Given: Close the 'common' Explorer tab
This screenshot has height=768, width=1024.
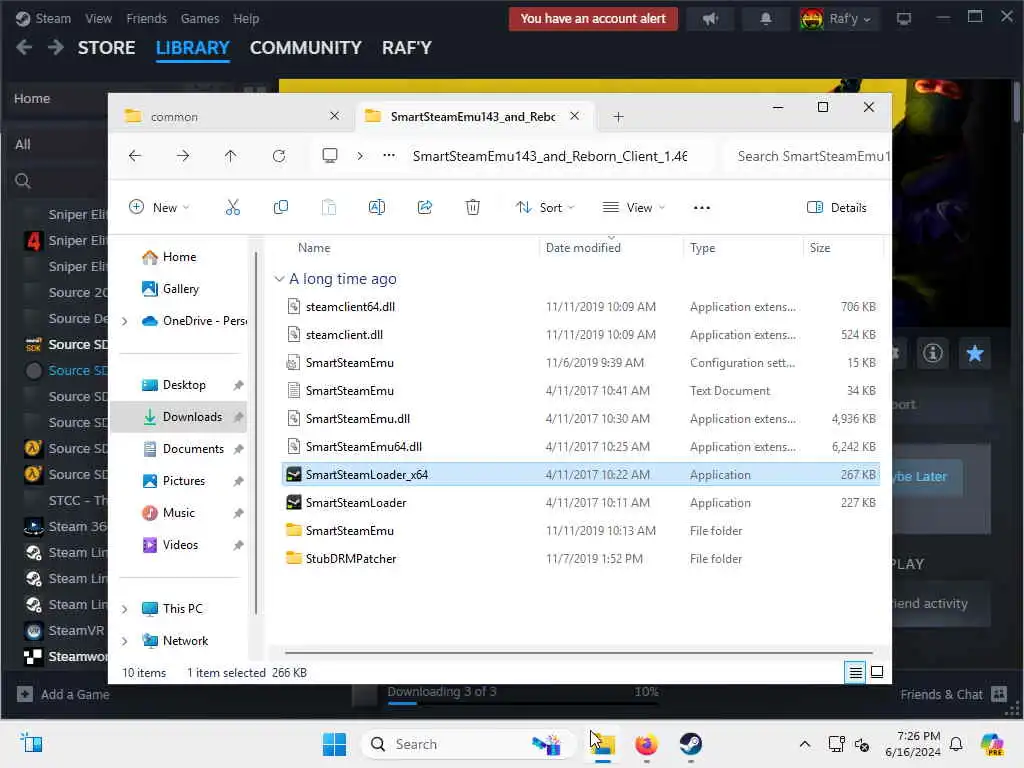Looking at the screenshot, I should pos(334,116).
